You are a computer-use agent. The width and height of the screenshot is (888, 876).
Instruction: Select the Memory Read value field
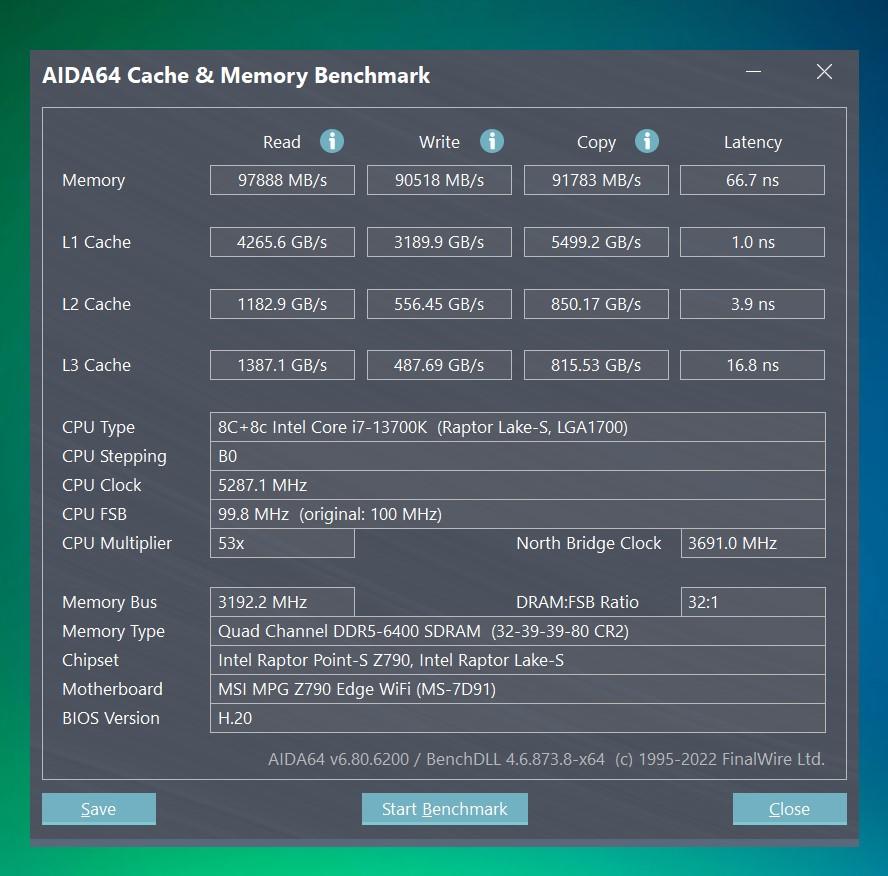[282, 180]
